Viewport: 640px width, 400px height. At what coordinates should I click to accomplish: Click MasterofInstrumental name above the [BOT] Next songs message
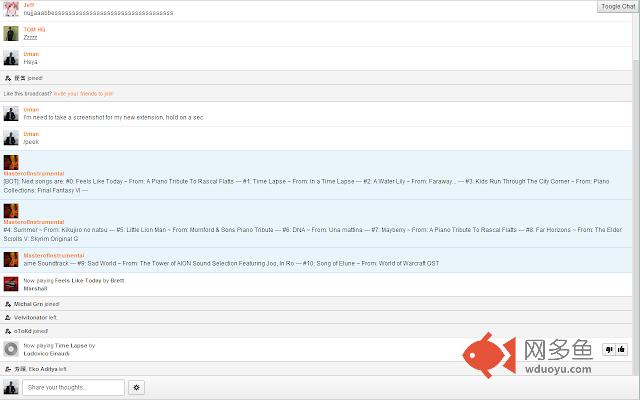(34, 173)
